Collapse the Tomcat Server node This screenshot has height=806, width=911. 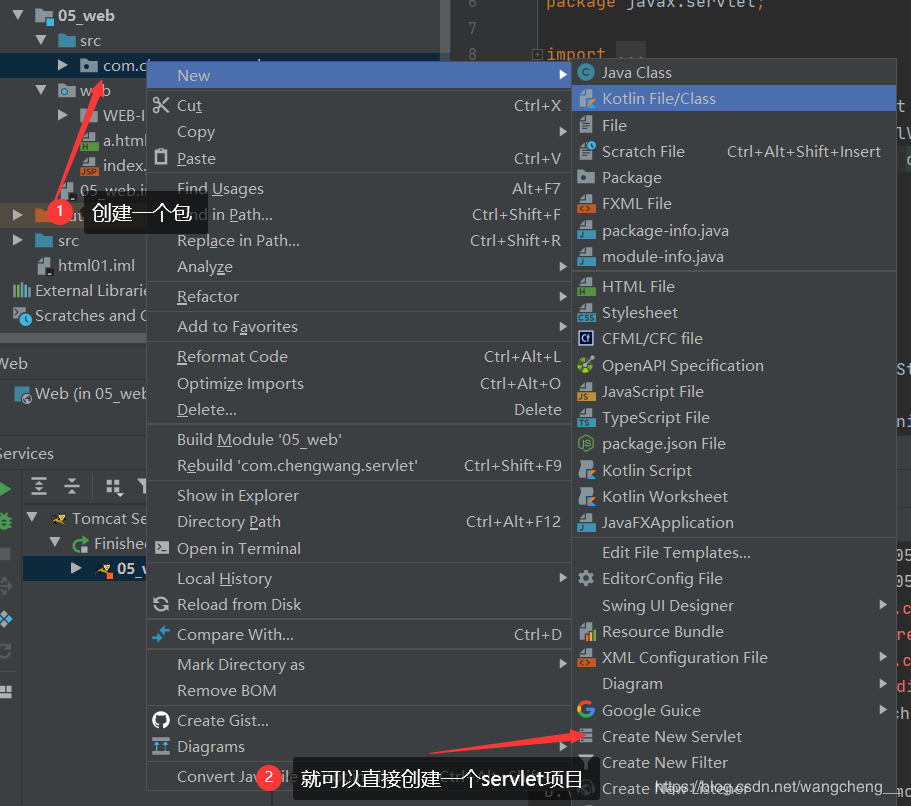coord(33,517)
